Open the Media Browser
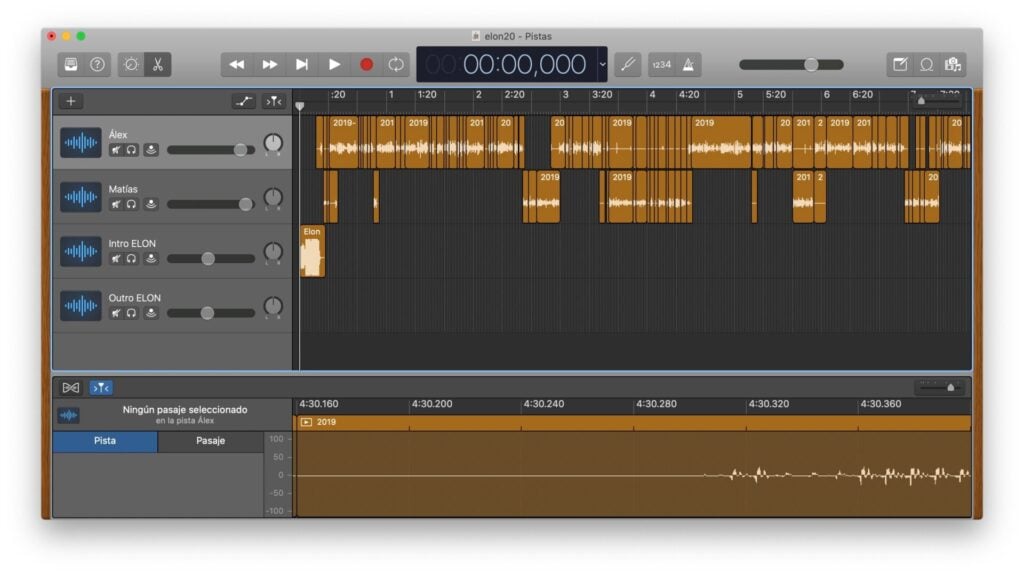The height and width of the screenshot is (574, 1024). click(x=952, y=64)
